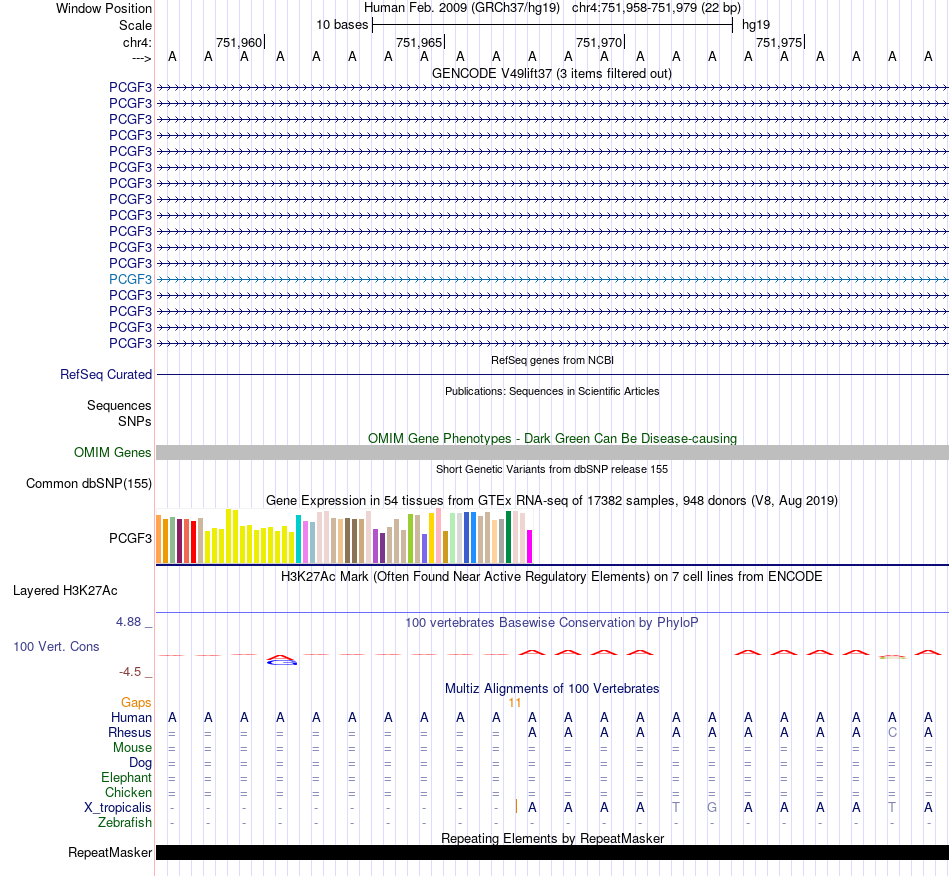
Task: Click the G base in X_tropicalis row
Action: [x=712, y=808]
